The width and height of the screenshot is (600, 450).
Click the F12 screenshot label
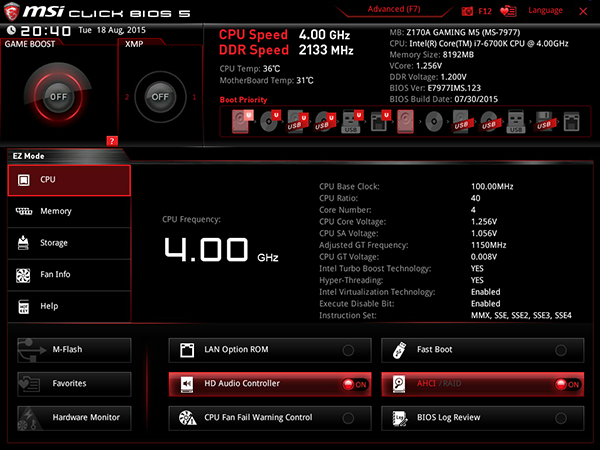tap(485, 11)
